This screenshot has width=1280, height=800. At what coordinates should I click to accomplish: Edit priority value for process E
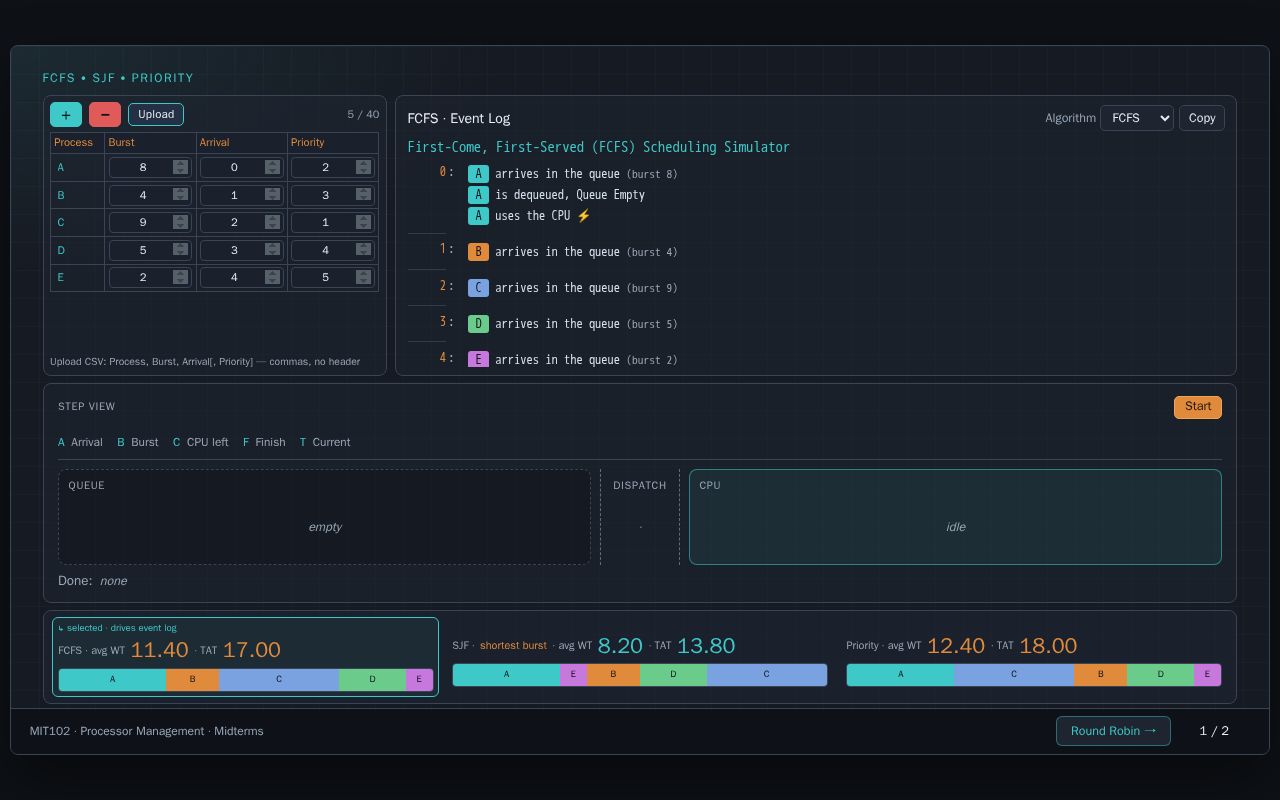pos(333,277)
